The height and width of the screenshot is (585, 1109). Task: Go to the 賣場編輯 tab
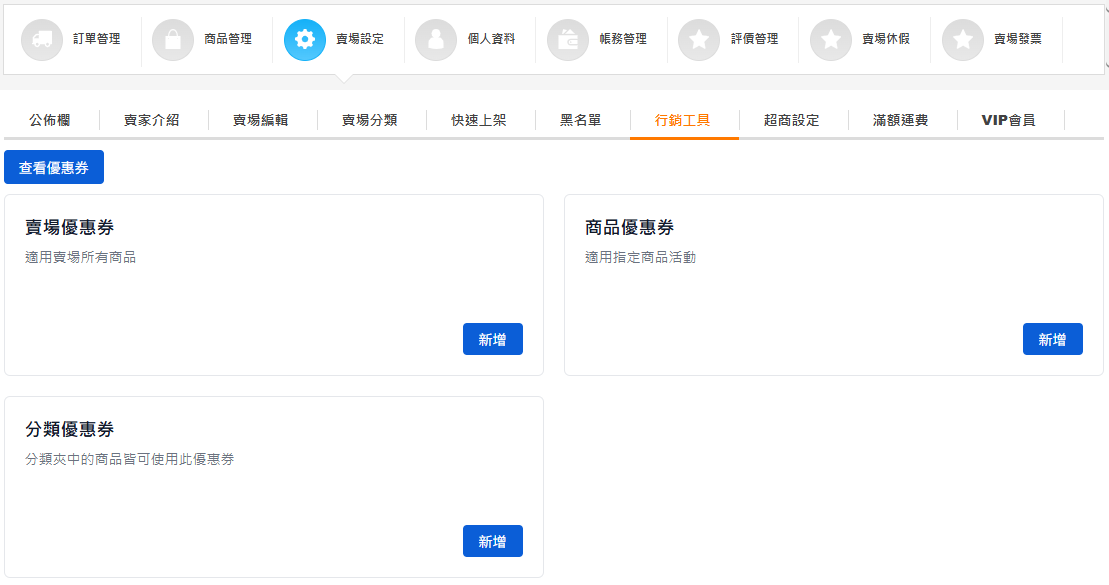coord(261,120)
